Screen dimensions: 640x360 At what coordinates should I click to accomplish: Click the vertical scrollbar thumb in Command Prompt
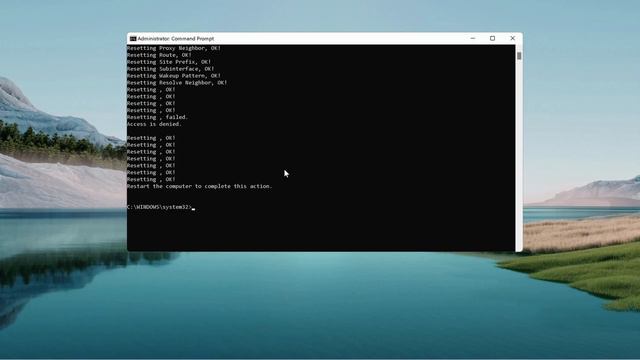click(x=519, y=56)
